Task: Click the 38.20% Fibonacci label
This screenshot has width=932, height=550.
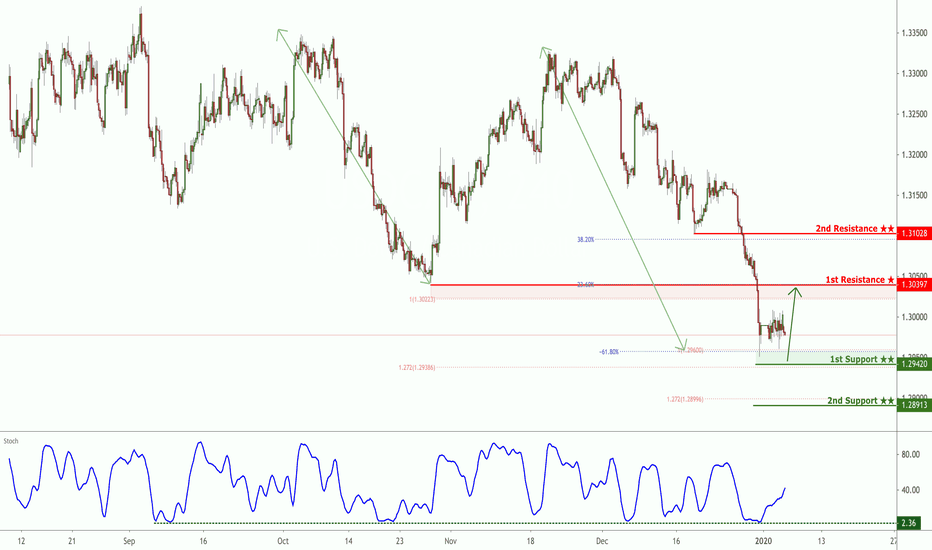Action: coord(585,240)
